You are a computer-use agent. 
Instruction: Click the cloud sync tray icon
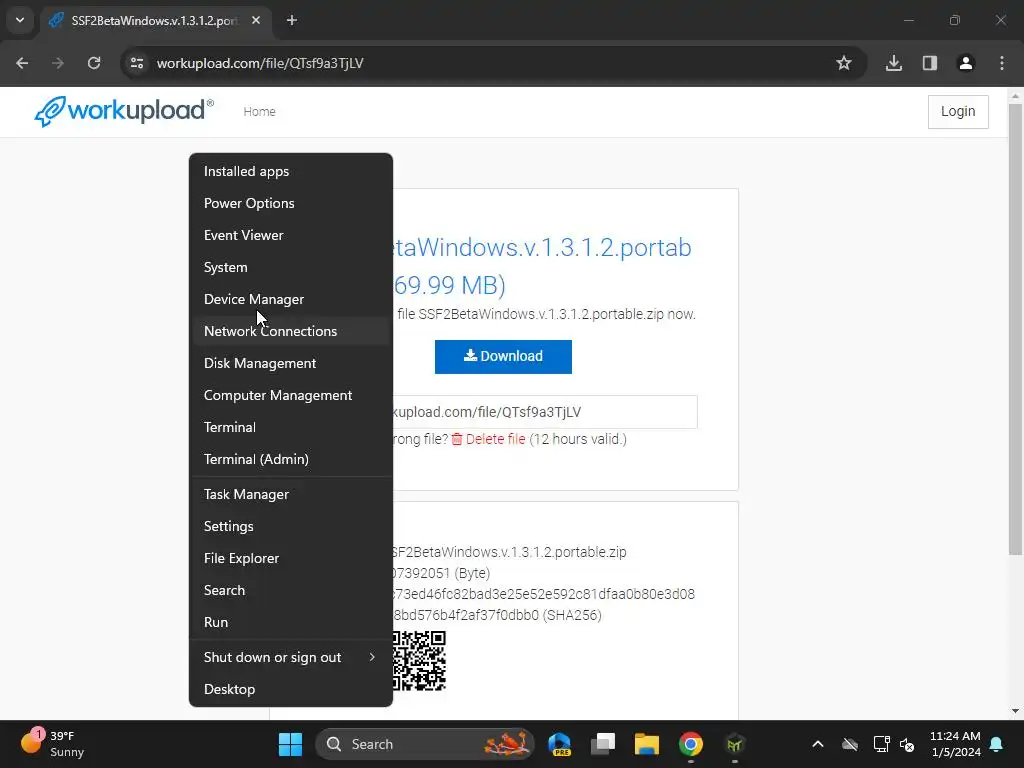point(850,744)
